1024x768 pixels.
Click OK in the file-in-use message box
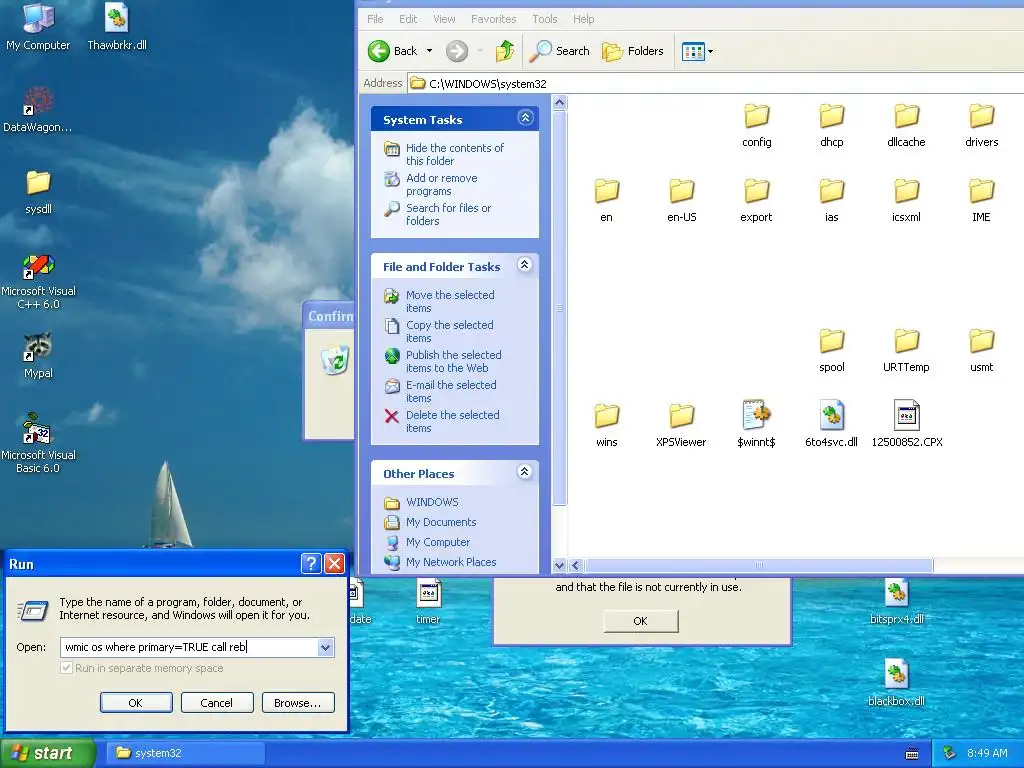(641, 621)
